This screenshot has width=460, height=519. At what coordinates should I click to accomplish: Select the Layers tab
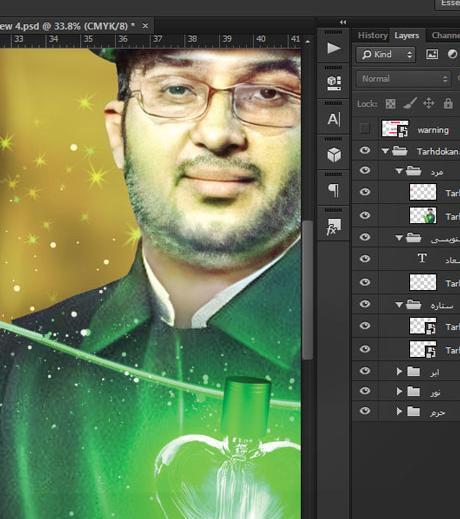click(x=406, y=35)
